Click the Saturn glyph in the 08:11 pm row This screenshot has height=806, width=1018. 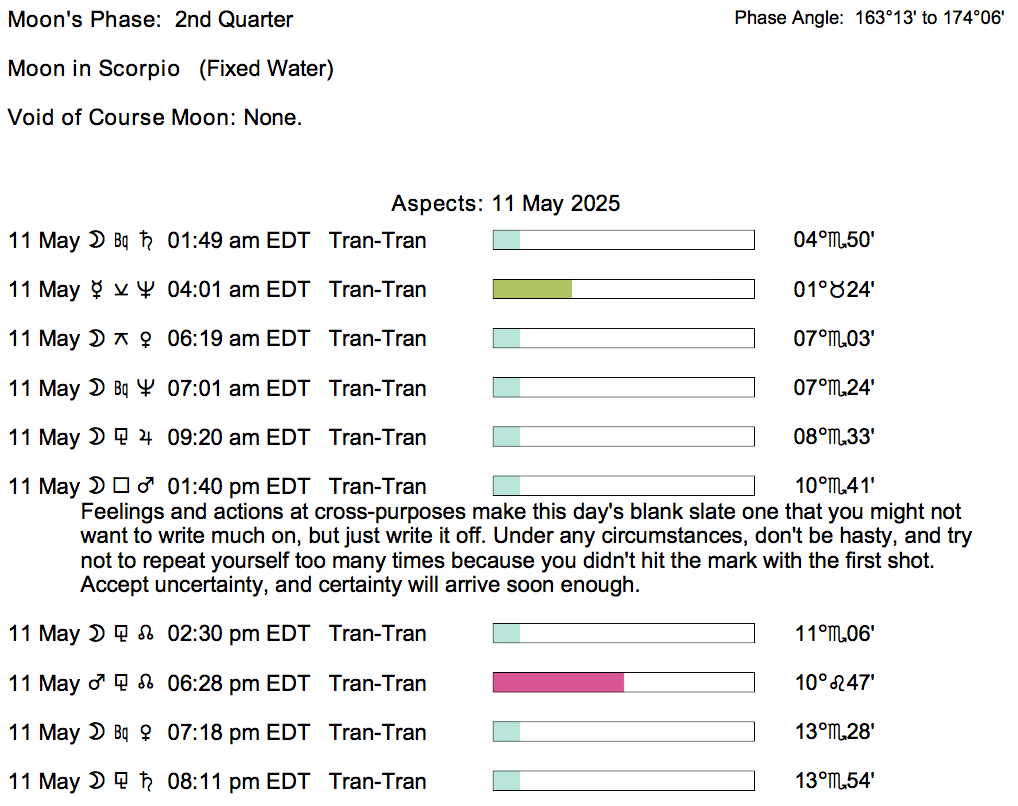pos(146,782)
